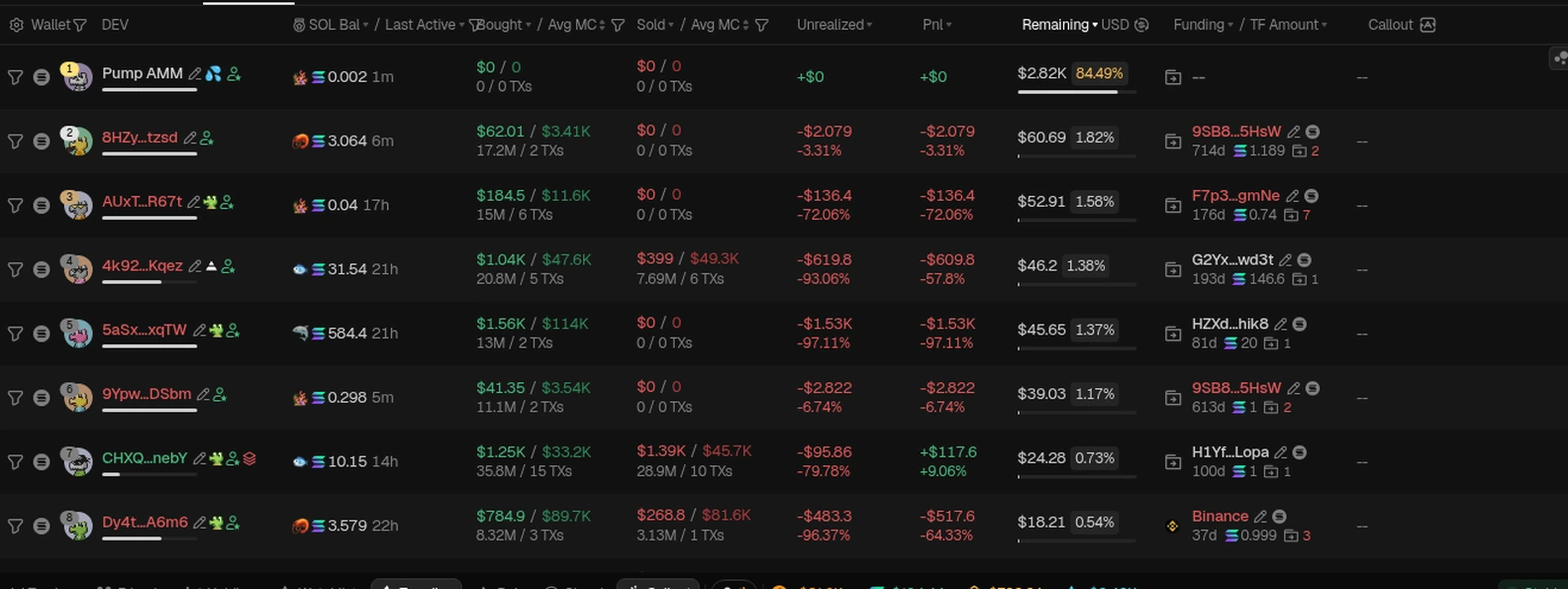Screen dimensions: 1568x589
Task: Filter by the 8HZy...tzsd wallet row
Action: tap(15, 141)
